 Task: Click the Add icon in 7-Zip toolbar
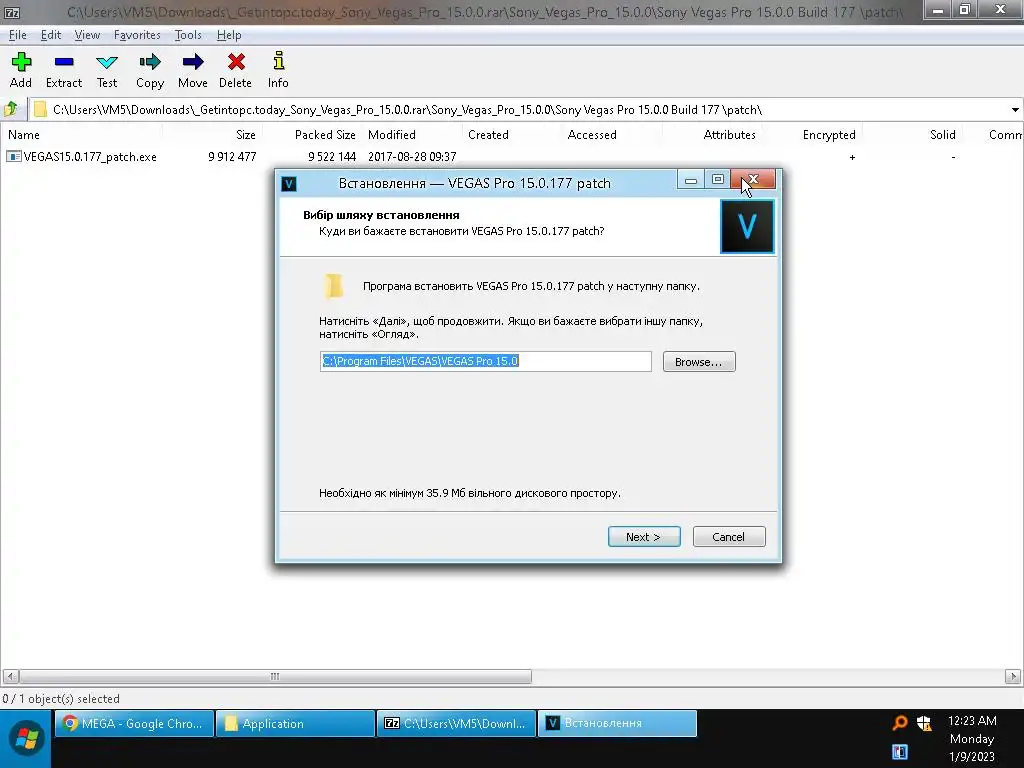pos(21,62)
